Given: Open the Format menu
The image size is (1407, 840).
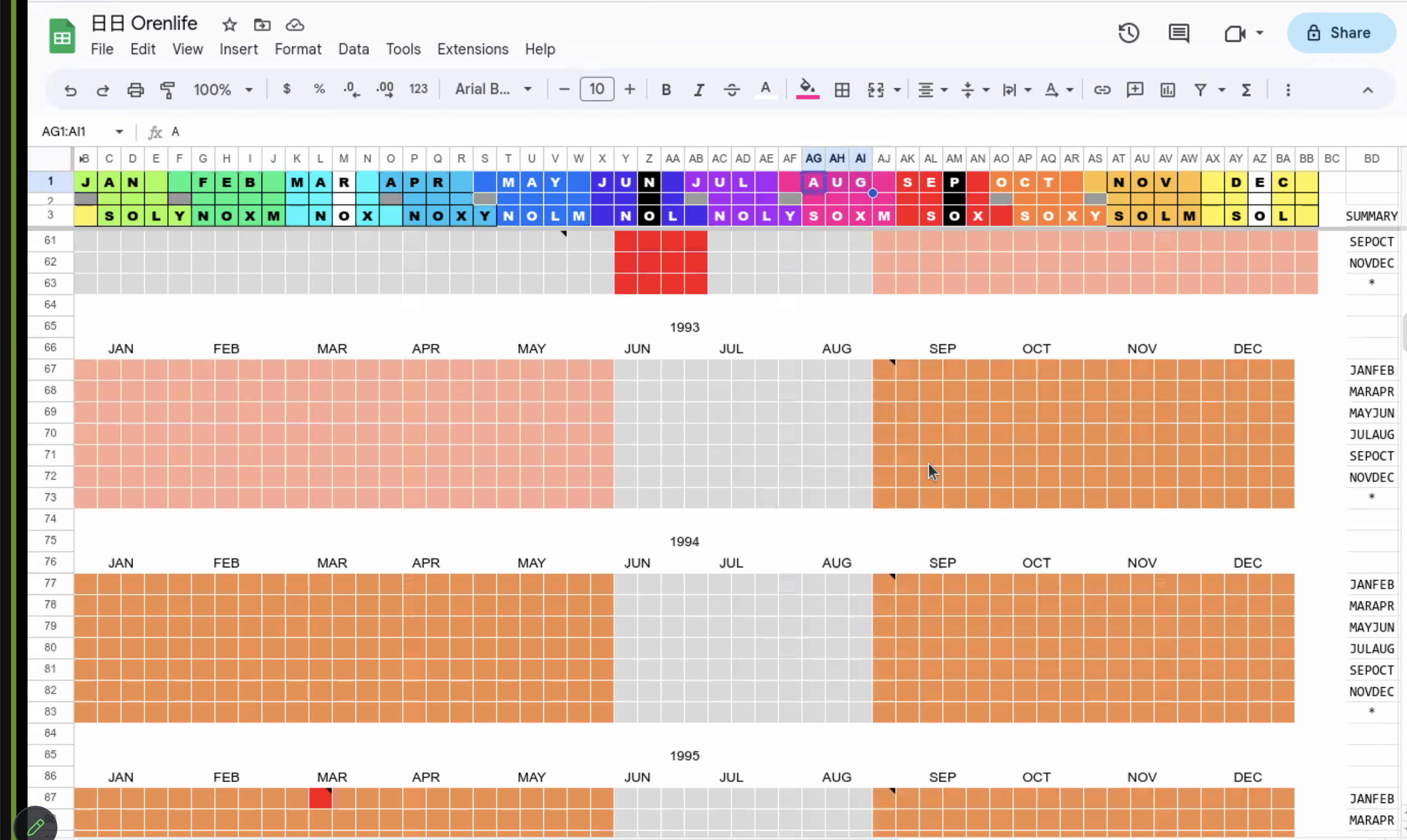Looking at the screenshot, I should pyautogui.click(x=298, y=49).
